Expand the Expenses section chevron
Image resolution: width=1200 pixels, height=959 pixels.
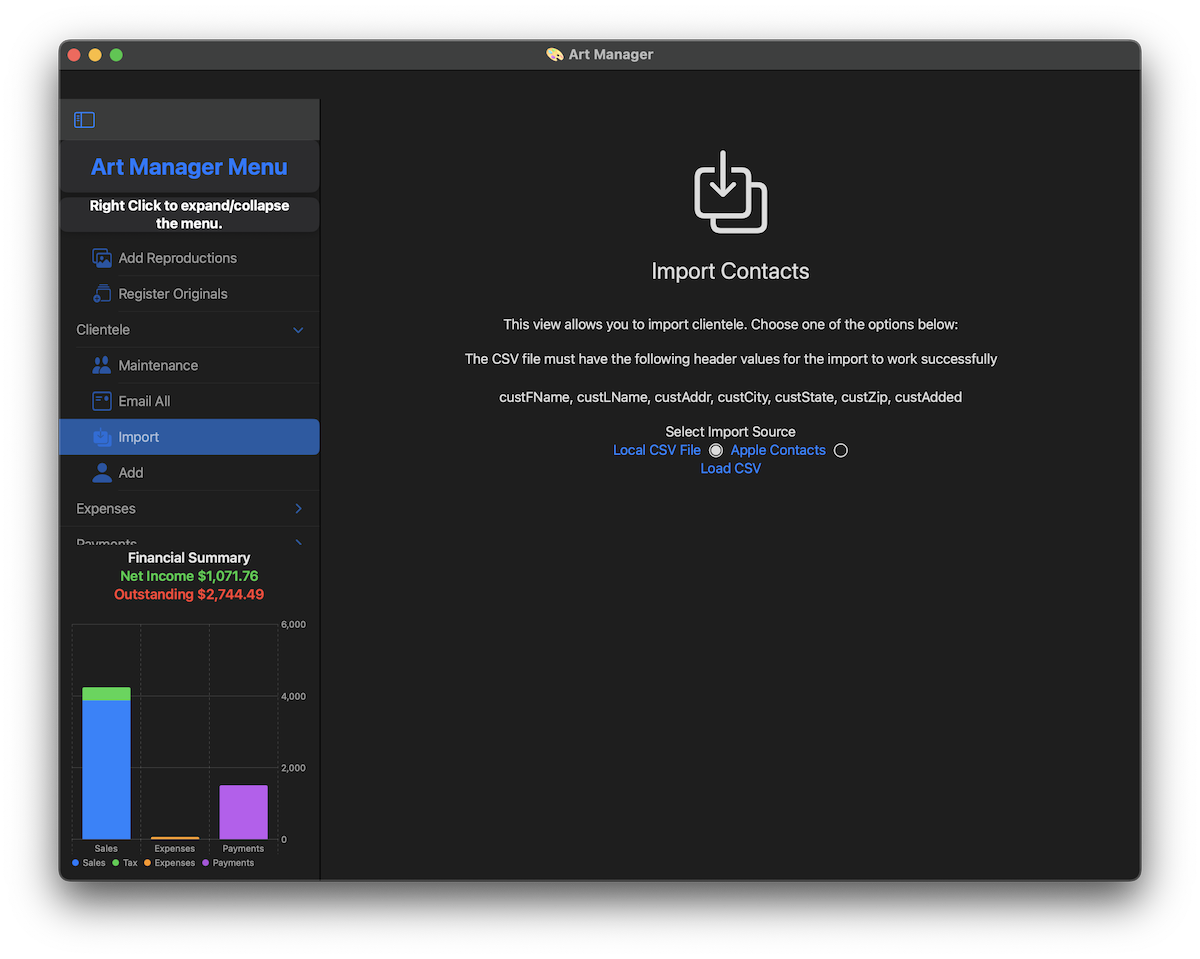point(298,509)
